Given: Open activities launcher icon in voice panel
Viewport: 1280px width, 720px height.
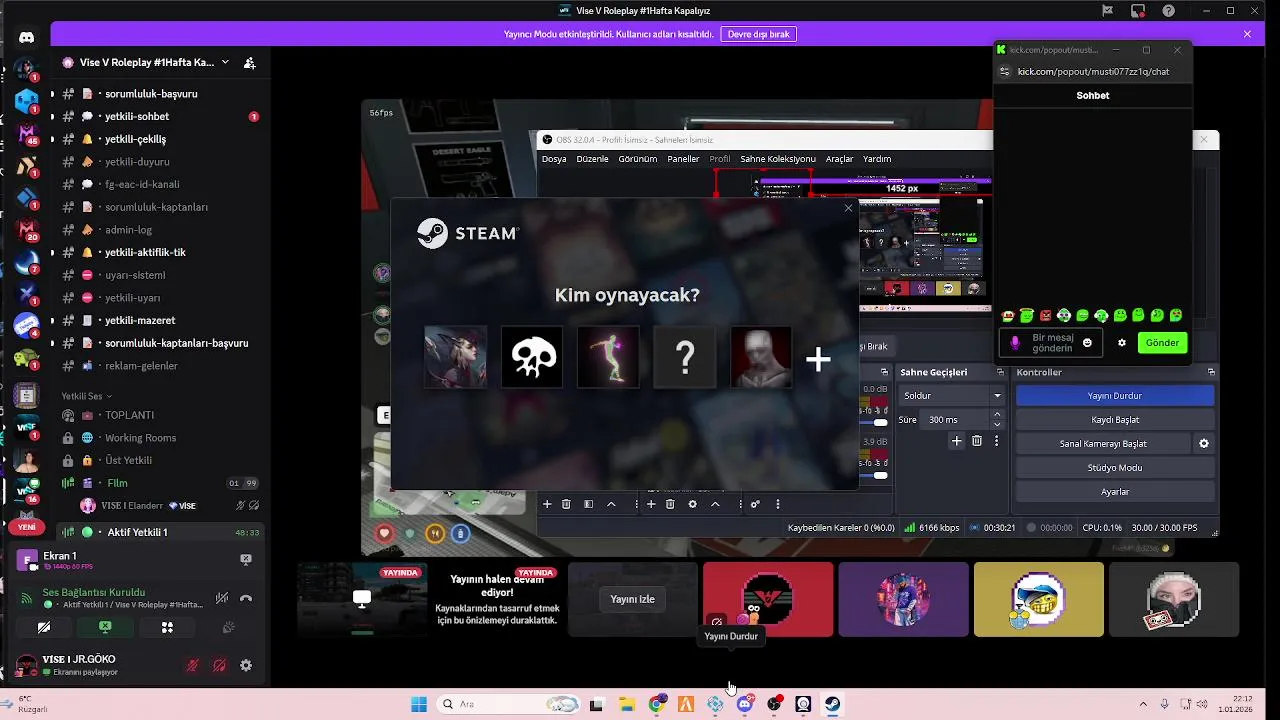Looking at the screenshot, I should [x=167, y=627].
